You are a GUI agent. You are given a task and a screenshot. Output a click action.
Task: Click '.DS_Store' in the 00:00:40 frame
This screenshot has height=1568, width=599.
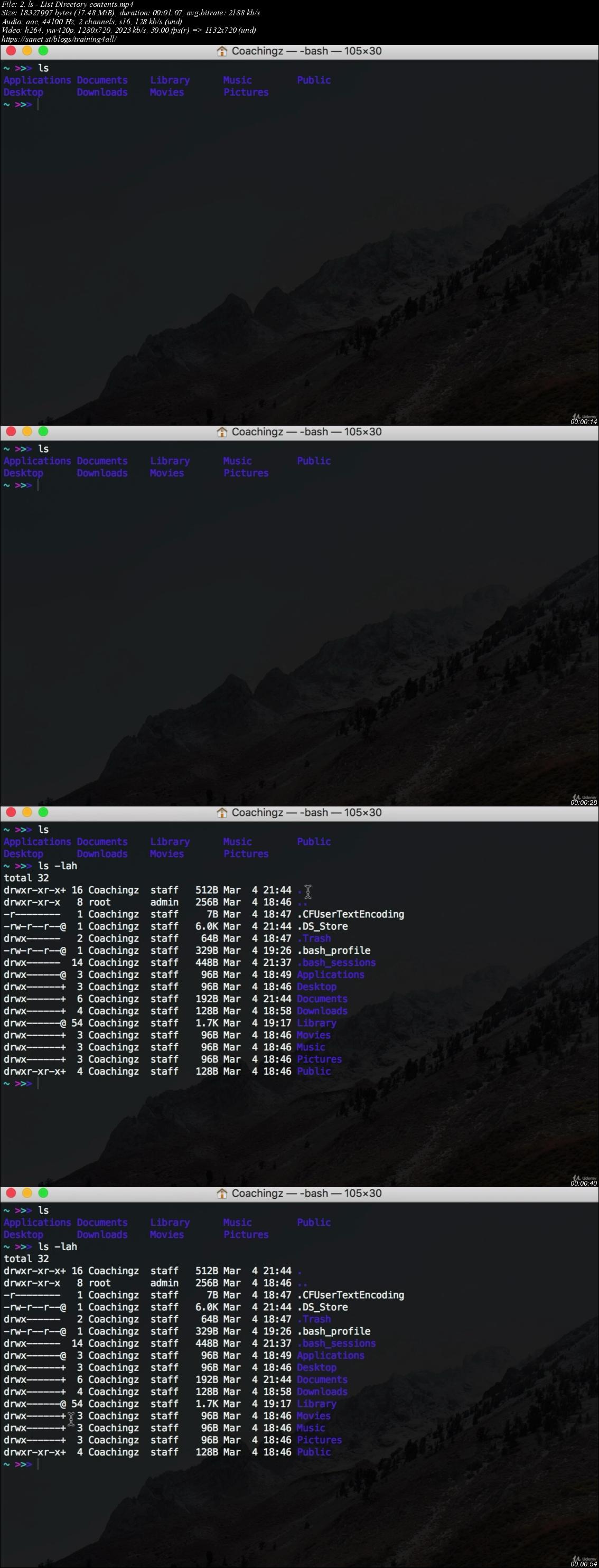(x=323, y=926)
